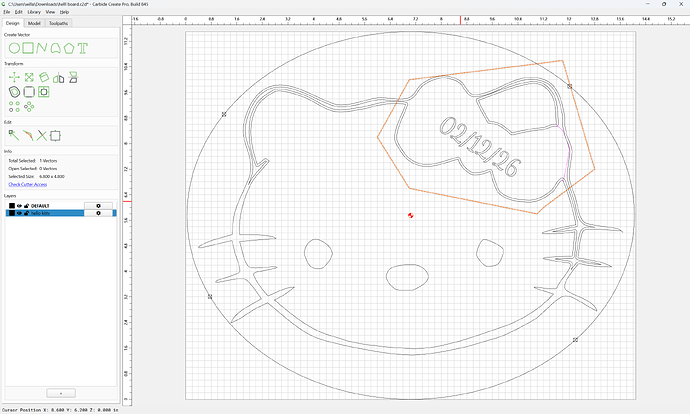This screenshot has width=690, height=414.
Task: Toggle visibility of hello kitty layer
Action: point(19,213)
